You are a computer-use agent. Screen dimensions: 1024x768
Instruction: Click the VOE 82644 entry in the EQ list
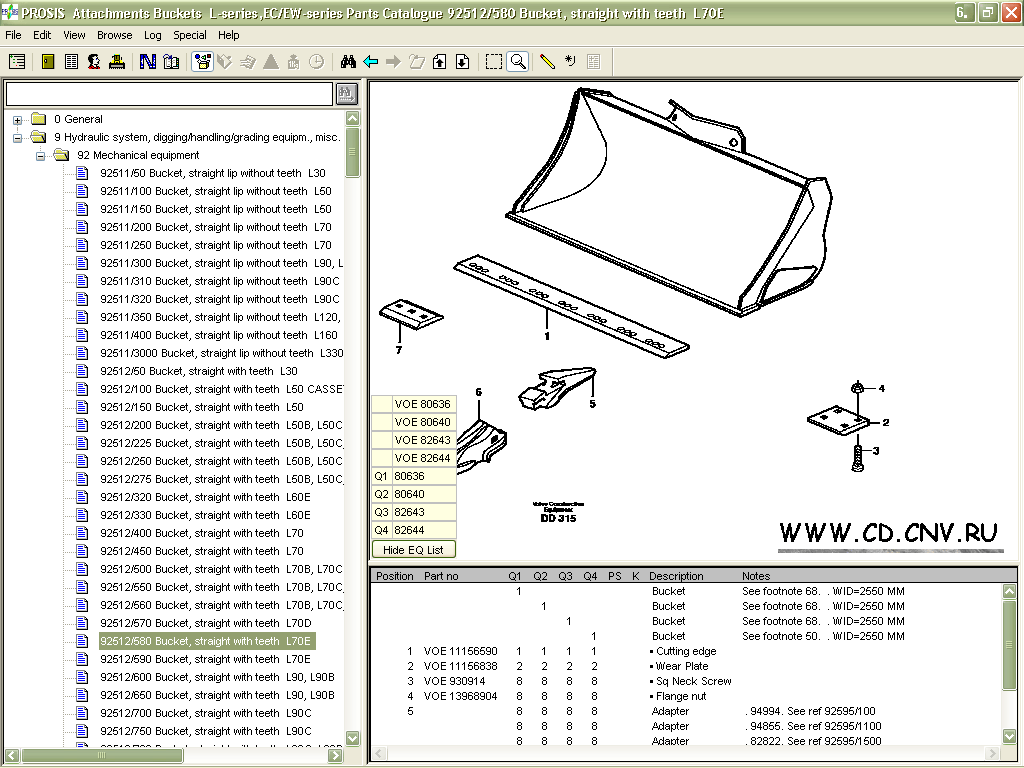423,458
